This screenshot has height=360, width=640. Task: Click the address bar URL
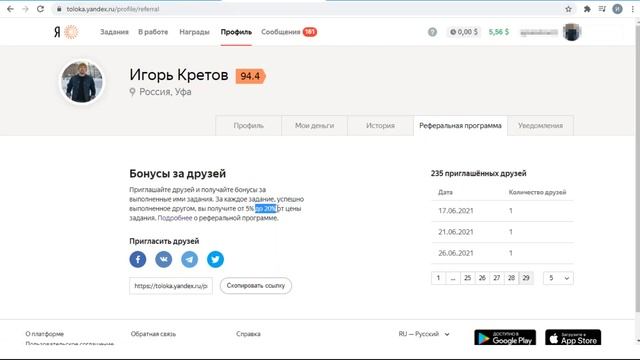(113, 9)
